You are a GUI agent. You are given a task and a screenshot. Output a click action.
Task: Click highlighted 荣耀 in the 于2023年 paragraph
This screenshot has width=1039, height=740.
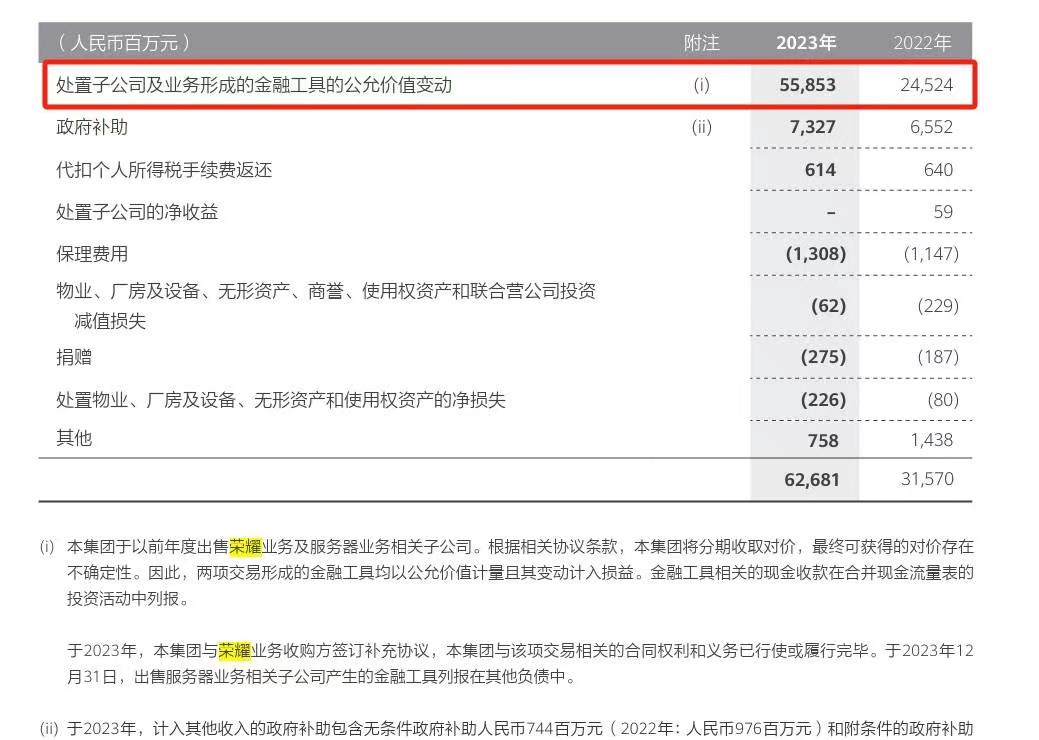click(x=234, y=650)
